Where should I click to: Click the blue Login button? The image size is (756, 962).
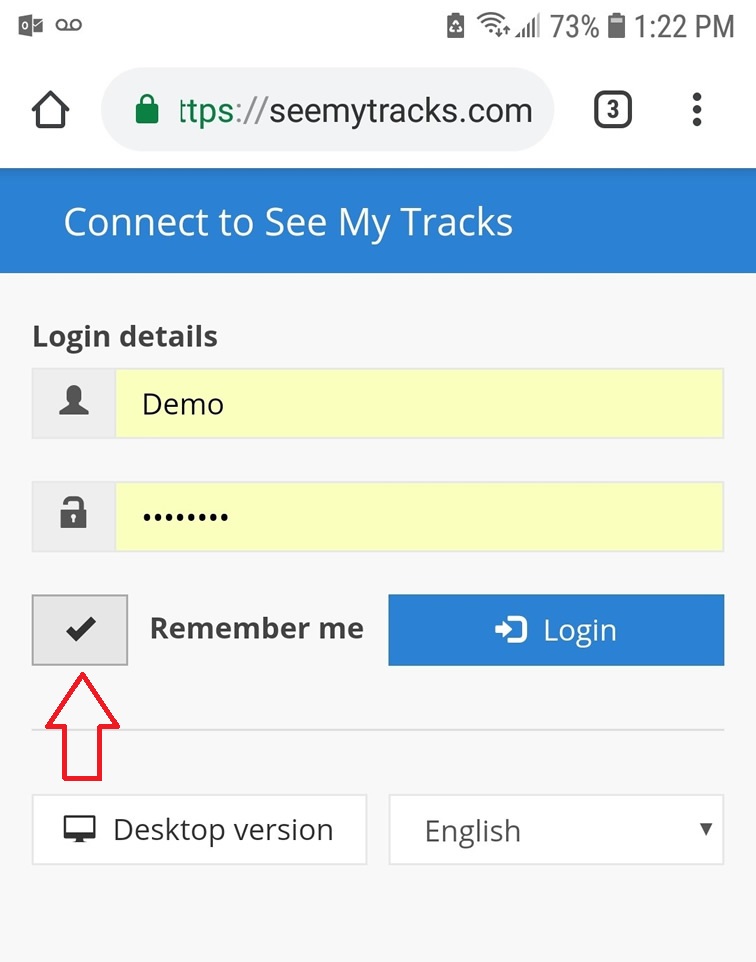(x=556, y=629)
